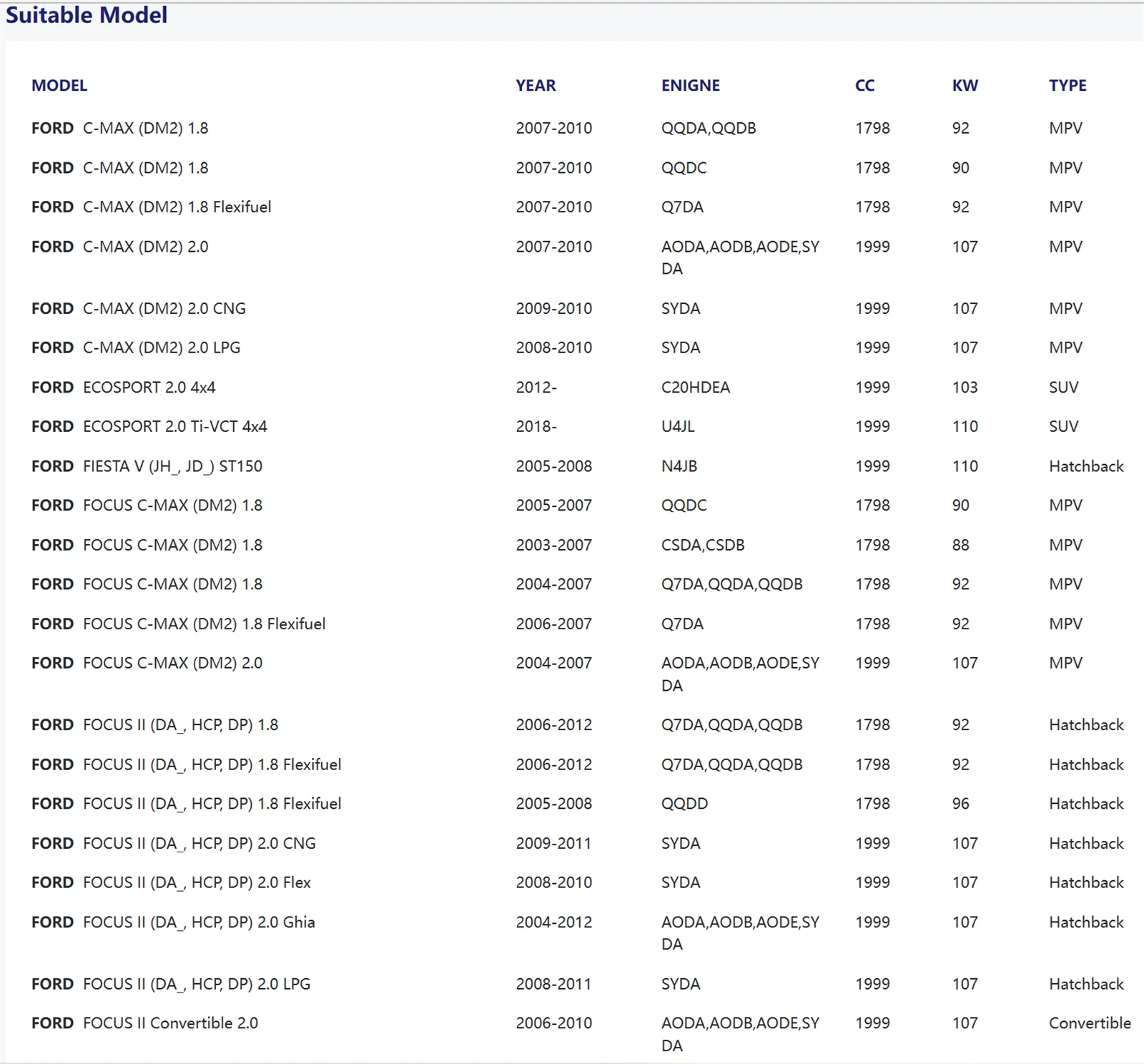
Task: Click KW value '110' in FIESTA V row
Action: (965, 466)
